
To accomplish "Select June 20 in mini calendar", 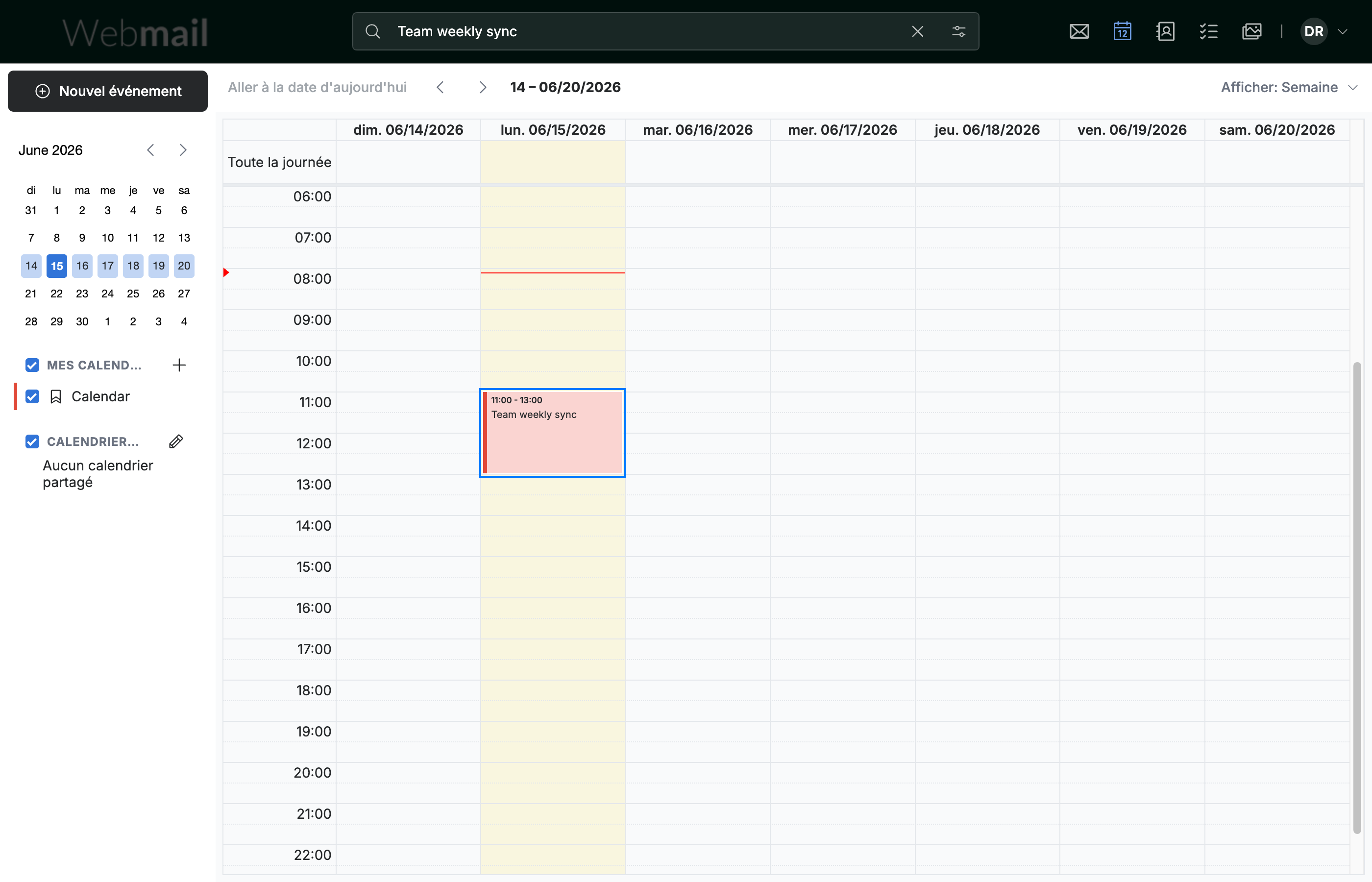I will [x=184, y=266].
